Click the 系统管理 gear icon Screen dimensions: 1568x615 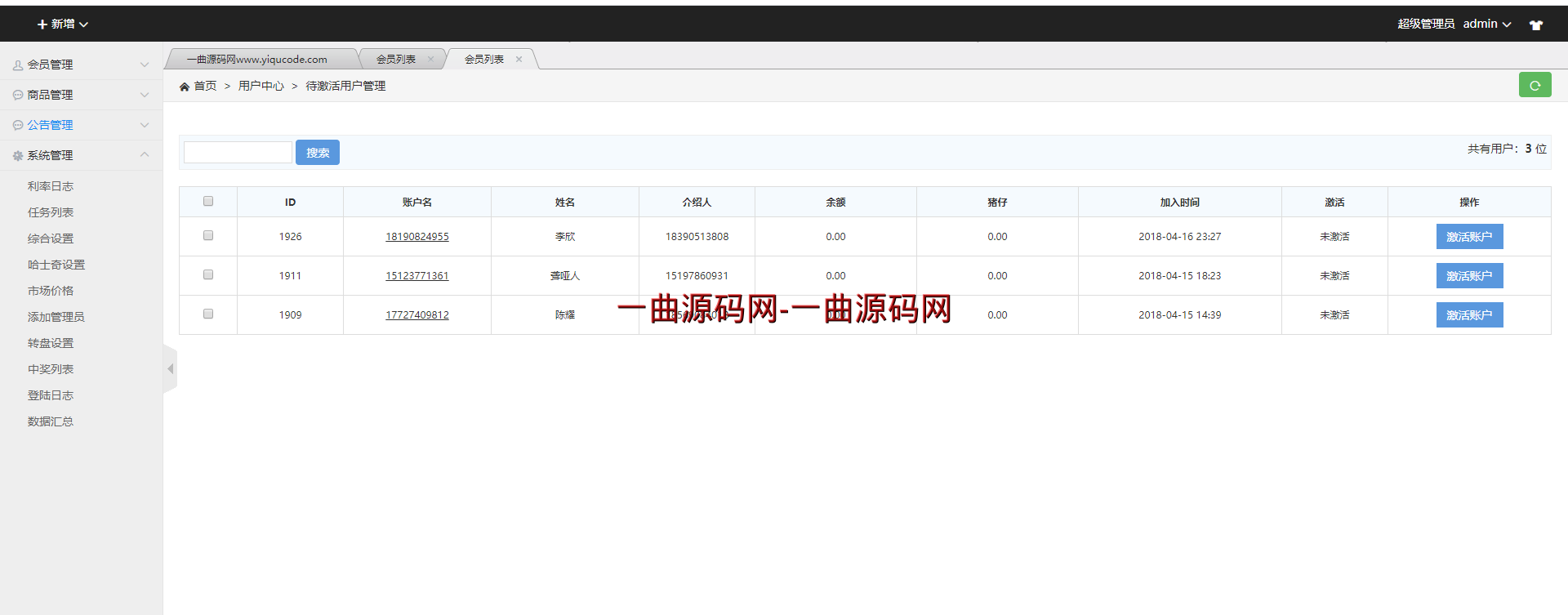pyautogui.click(x=18, y=156)
